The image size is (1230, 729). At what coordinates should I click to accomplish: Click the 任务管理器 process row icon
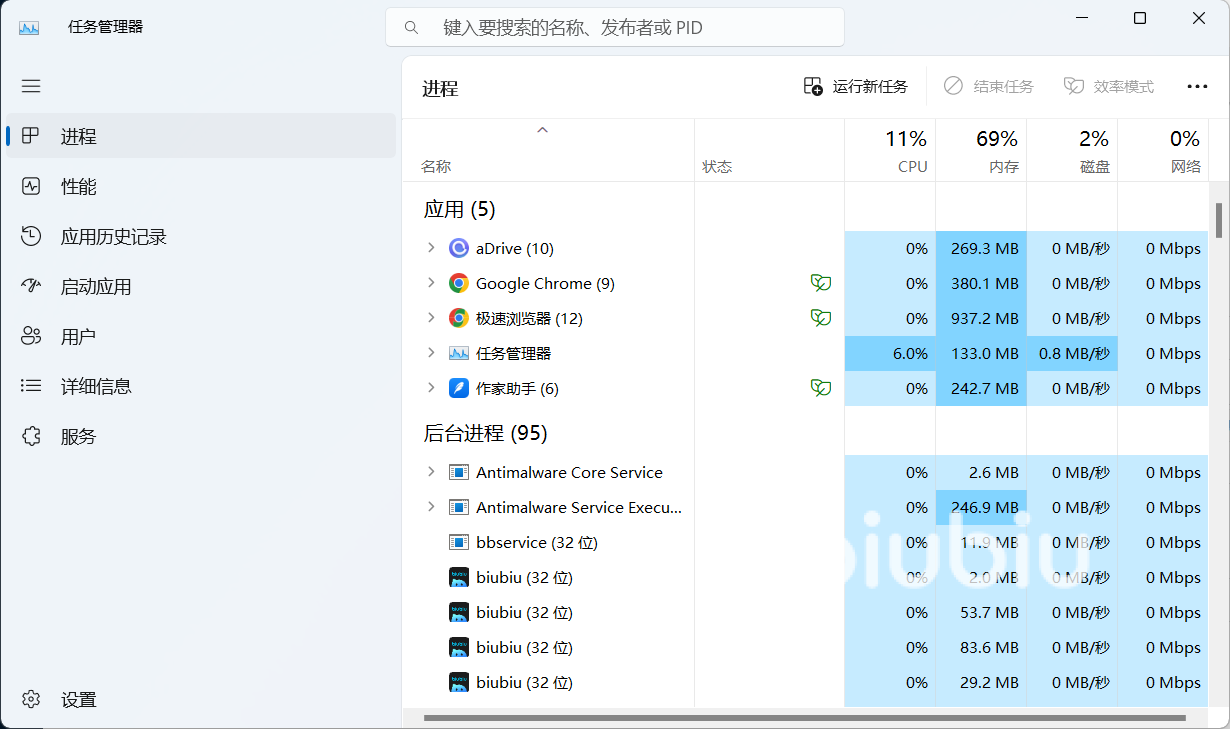(x=459, y=353)
